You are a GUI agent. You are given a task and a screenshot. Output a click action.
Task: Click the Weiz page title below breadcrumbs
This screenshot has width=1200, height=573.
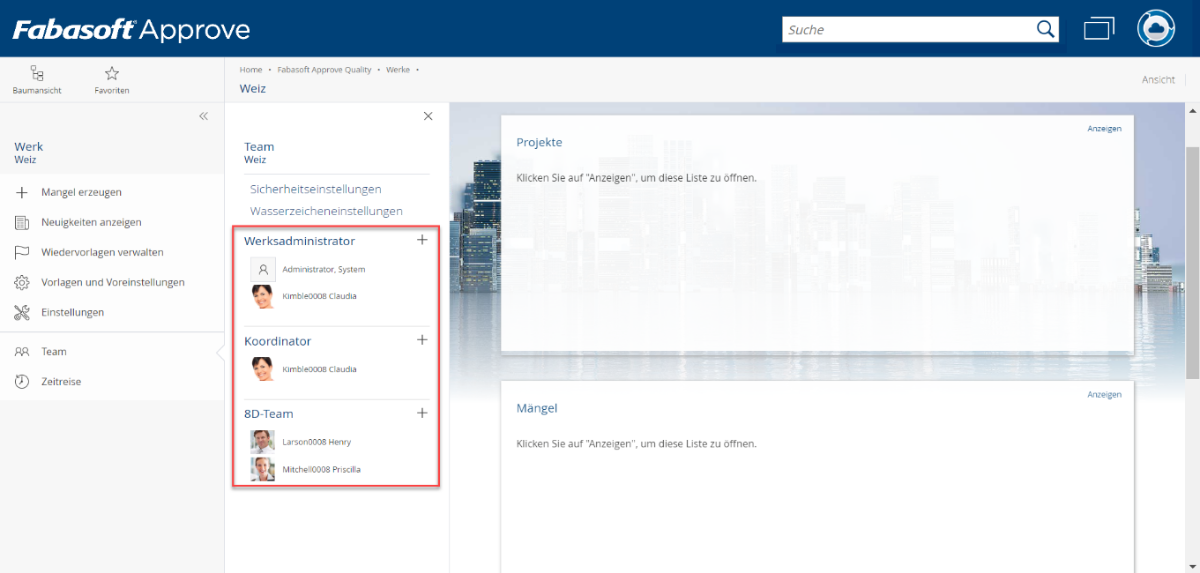pos(253,88)
